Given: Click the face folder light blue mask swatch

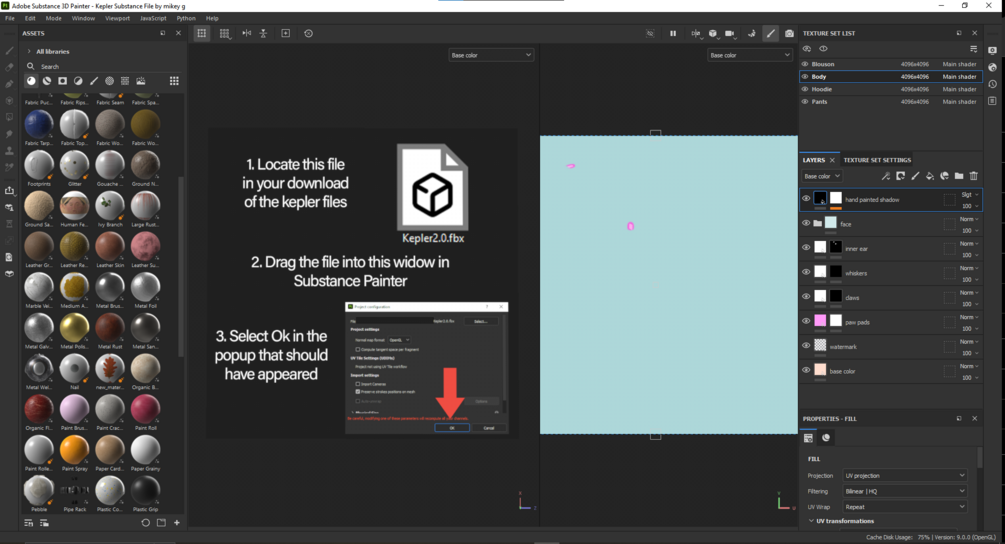Looking at the screenshot, I should coord(831,222).
